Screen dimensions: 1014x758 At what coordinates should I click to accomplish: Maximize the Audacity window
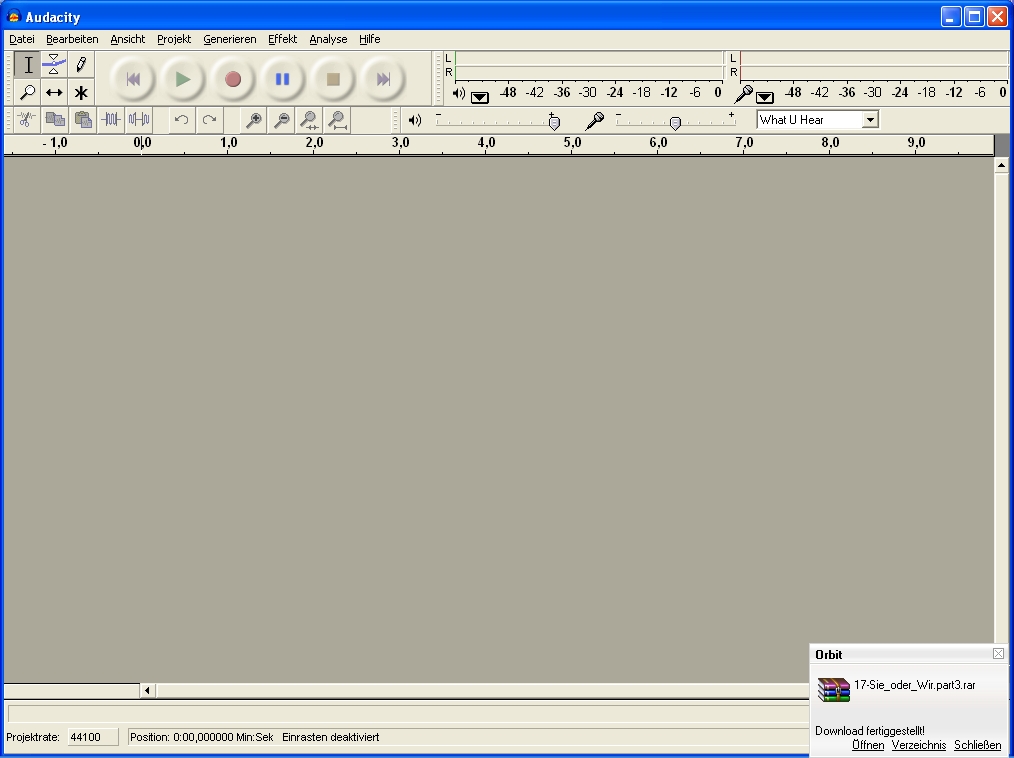coord(974,17)
